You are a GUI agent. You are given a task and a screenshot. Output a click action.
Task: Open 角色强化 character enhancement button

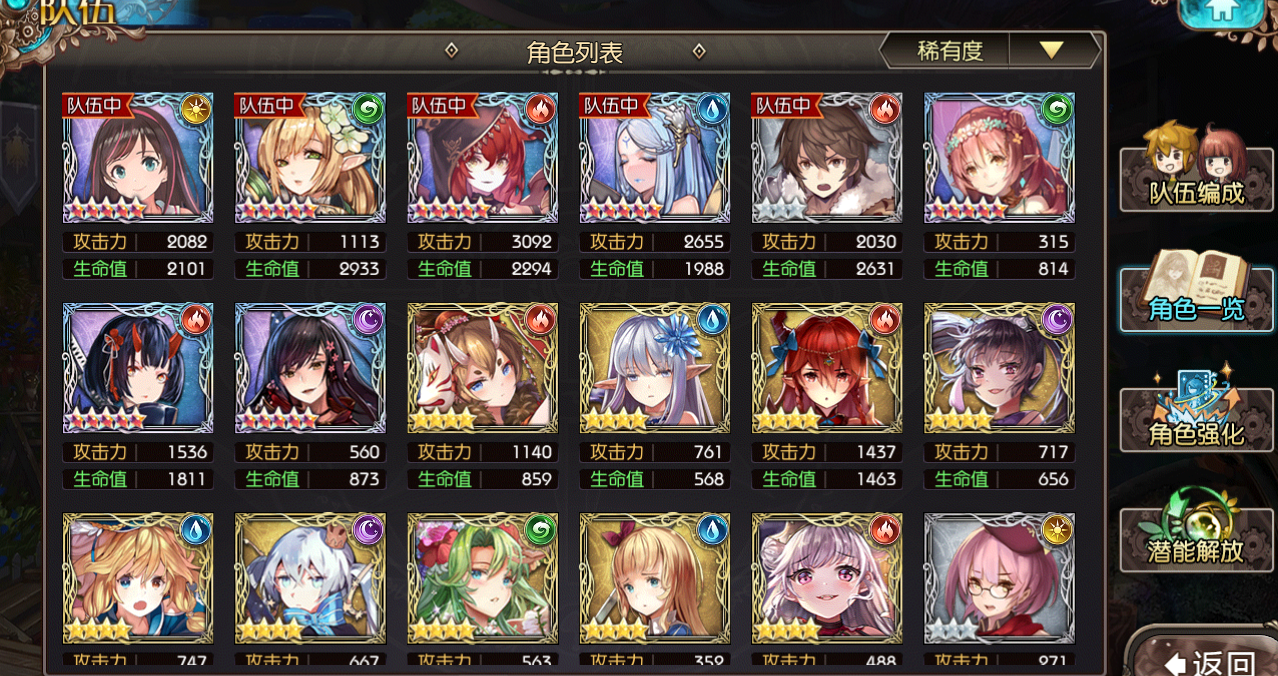click(1195, 412)
